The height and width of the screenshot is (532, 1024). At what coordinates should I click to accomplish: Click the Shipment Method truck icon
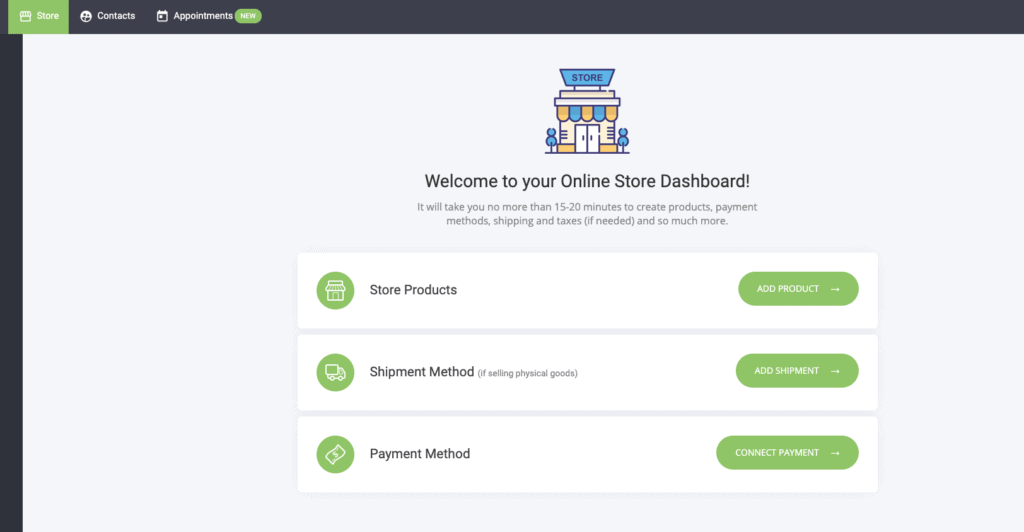[x=335, y=372]
